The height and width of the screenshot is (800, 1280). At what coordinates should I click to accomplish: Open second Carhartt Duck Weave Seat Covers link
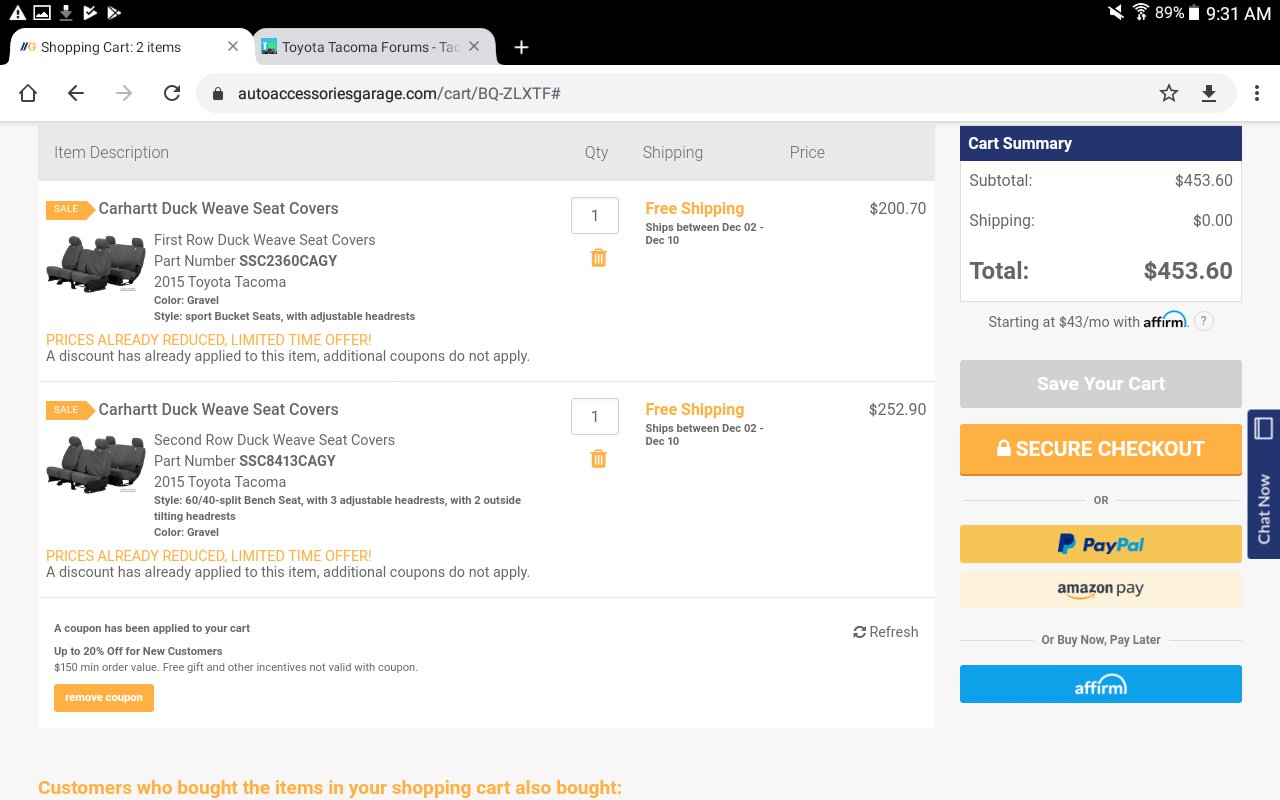pos(218,409)
